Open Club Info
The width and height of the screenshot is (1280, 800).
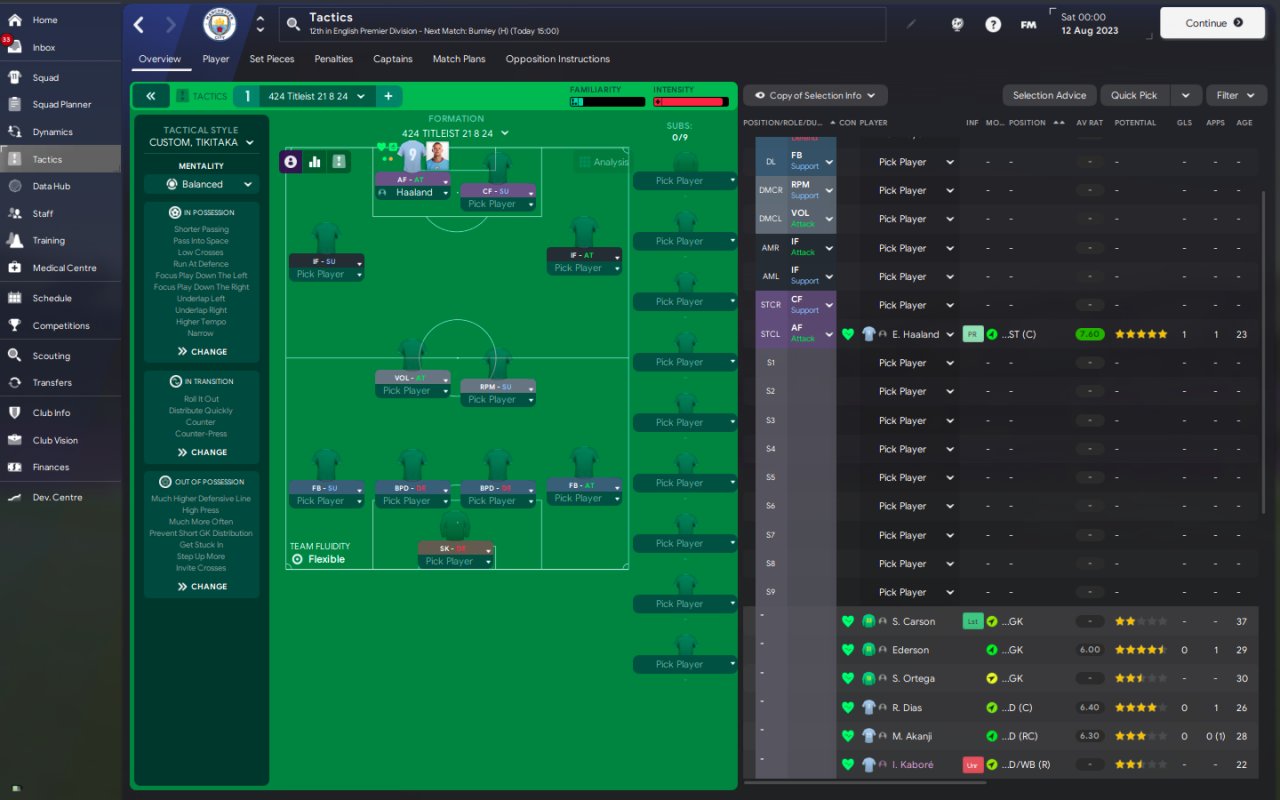(51, 413)
